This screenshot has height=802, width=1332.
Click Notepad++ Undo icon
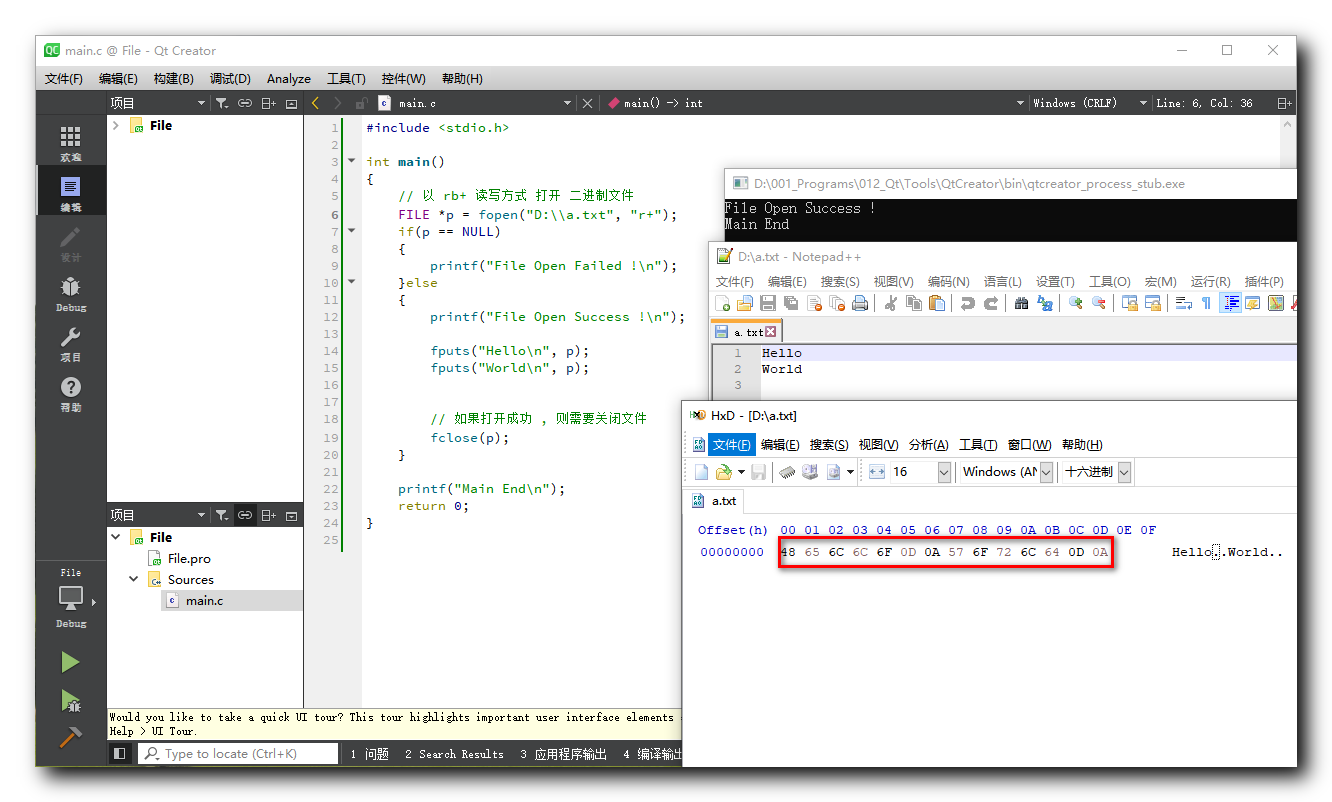click(967, 303)
